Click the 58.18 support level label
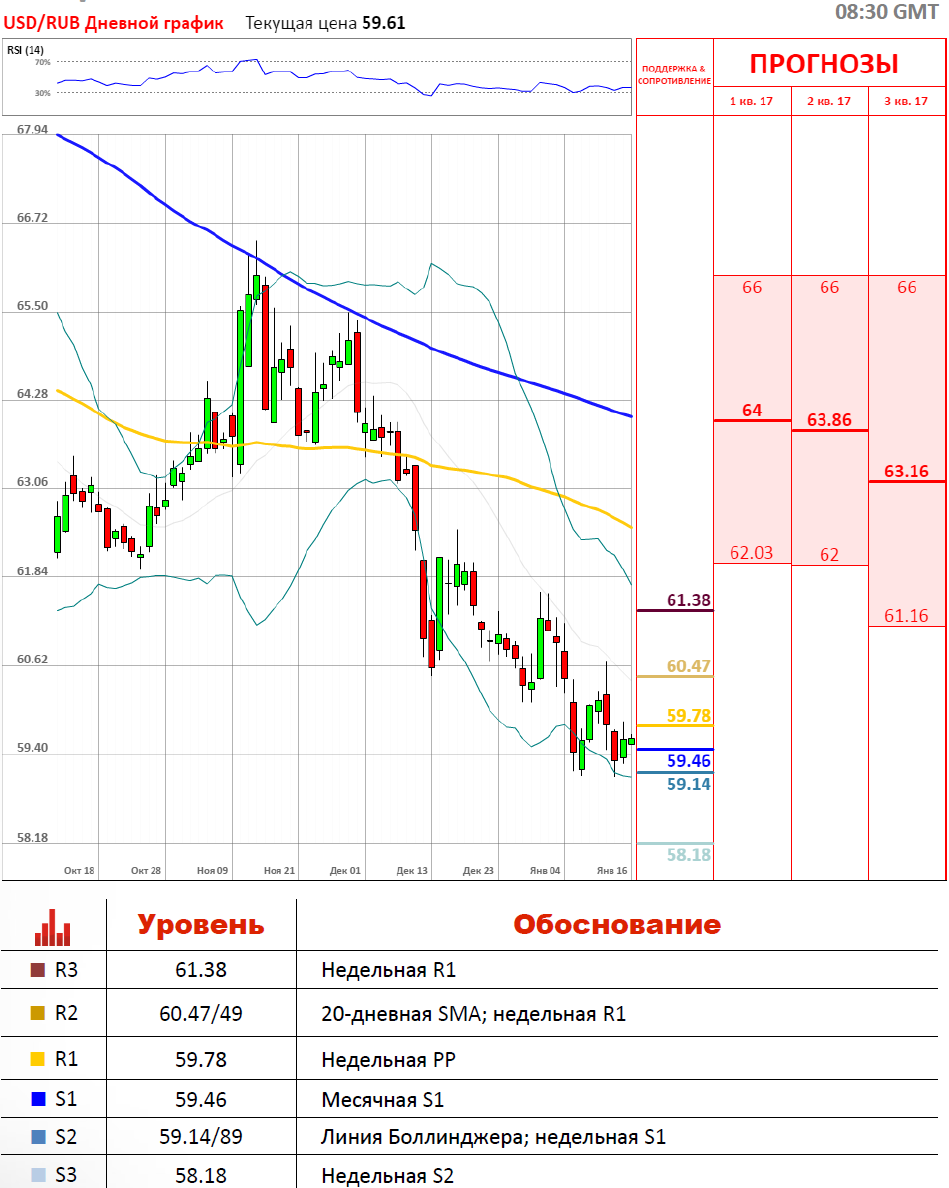 [688, 855]
